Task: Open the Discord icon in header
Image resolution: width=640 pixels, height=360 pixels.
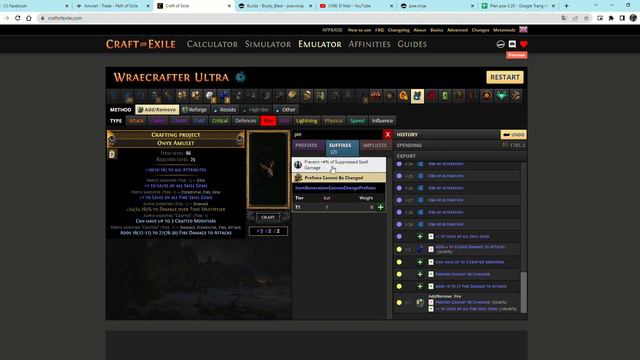Action: click(512, 44)
